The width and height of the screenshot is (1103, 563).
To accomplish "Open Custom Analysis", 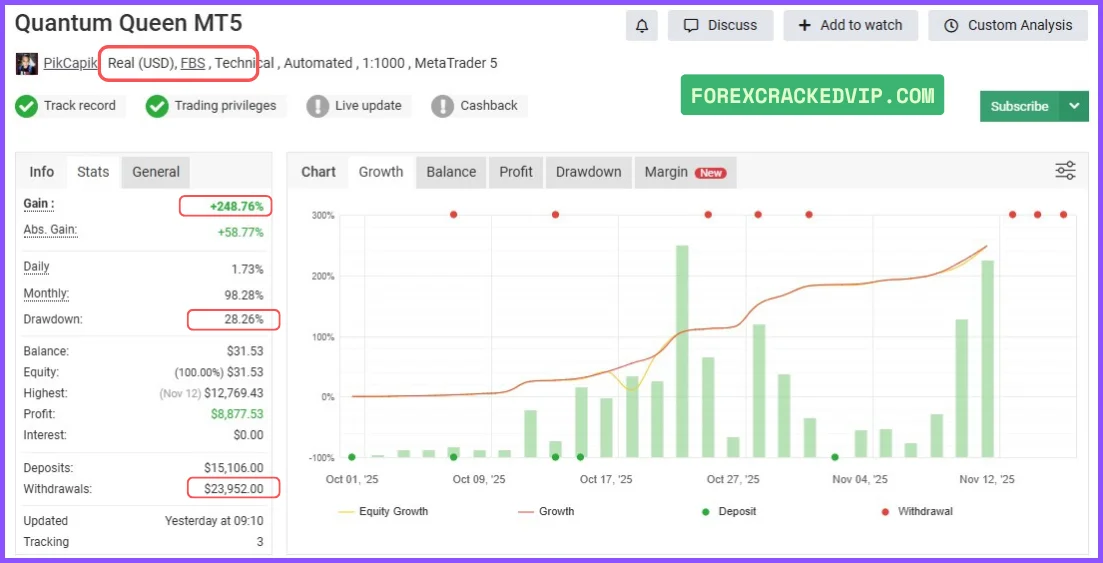I will pyautogui.click(x=1008, y=26).
